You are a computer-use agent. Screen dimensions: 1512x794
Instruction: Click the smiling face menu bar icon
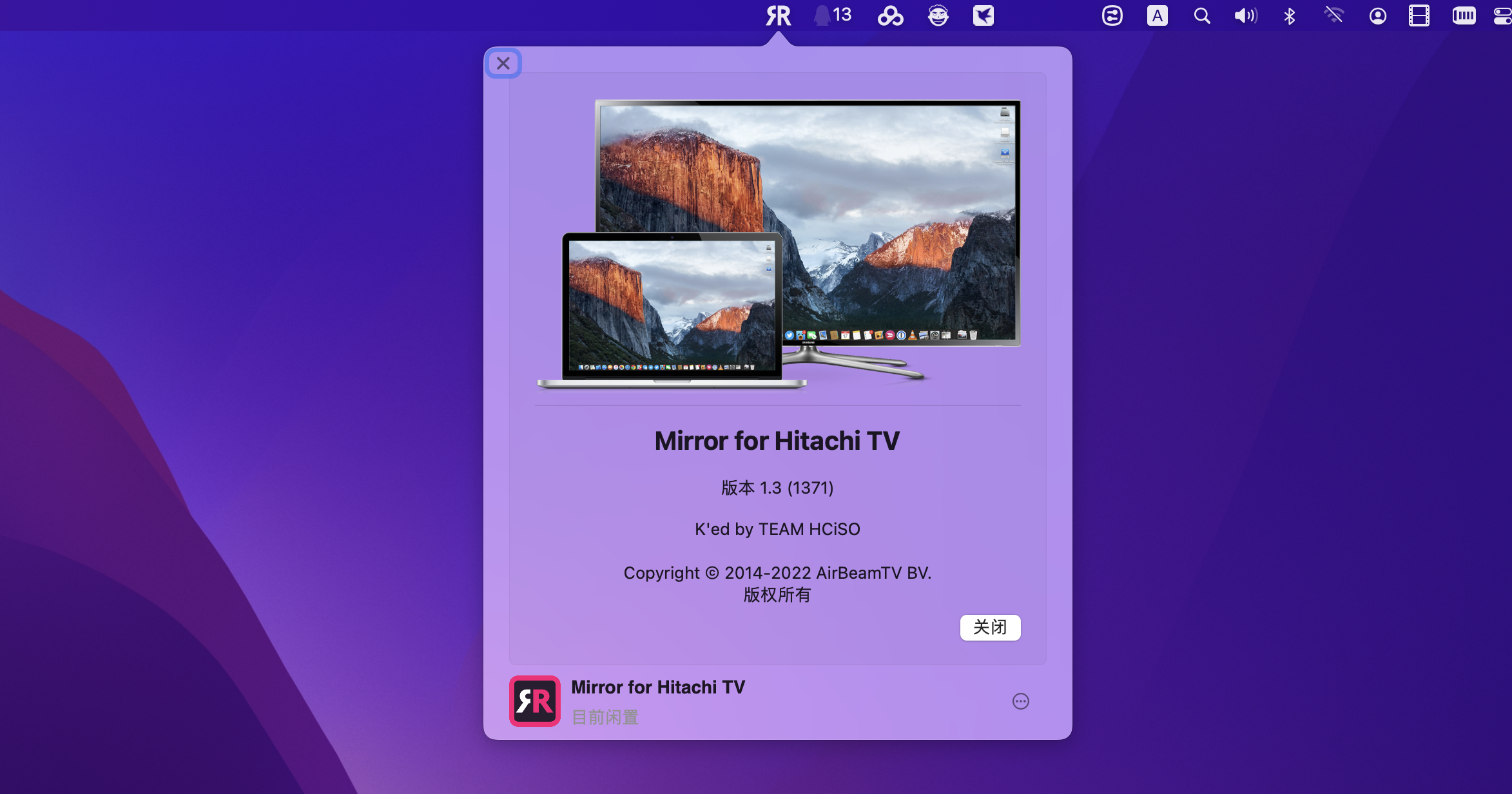(x=938, y=15)
